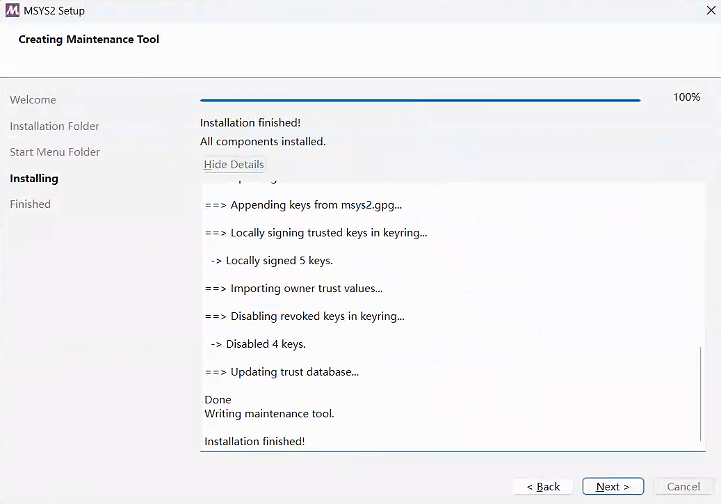
Task: Click 'Locally signing trusted keys in keyring...' line
Action: point(316,233)
